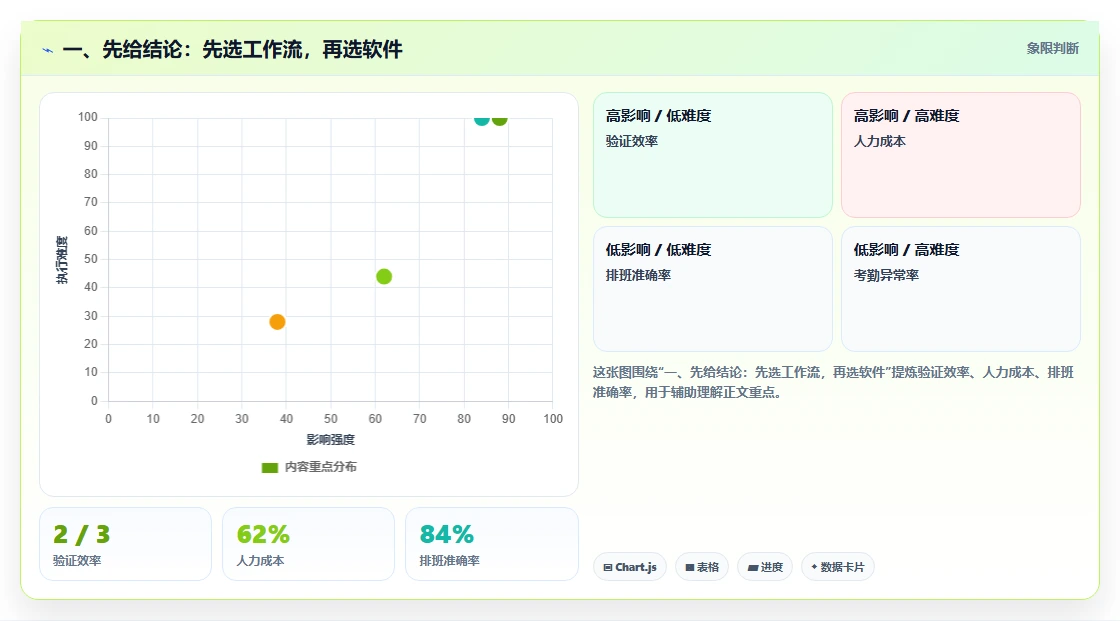The height and width of the screenshot is (621, 1120).
Task: Click the 84% 排班准确率 stat card
Action: (x=491, y=544)
